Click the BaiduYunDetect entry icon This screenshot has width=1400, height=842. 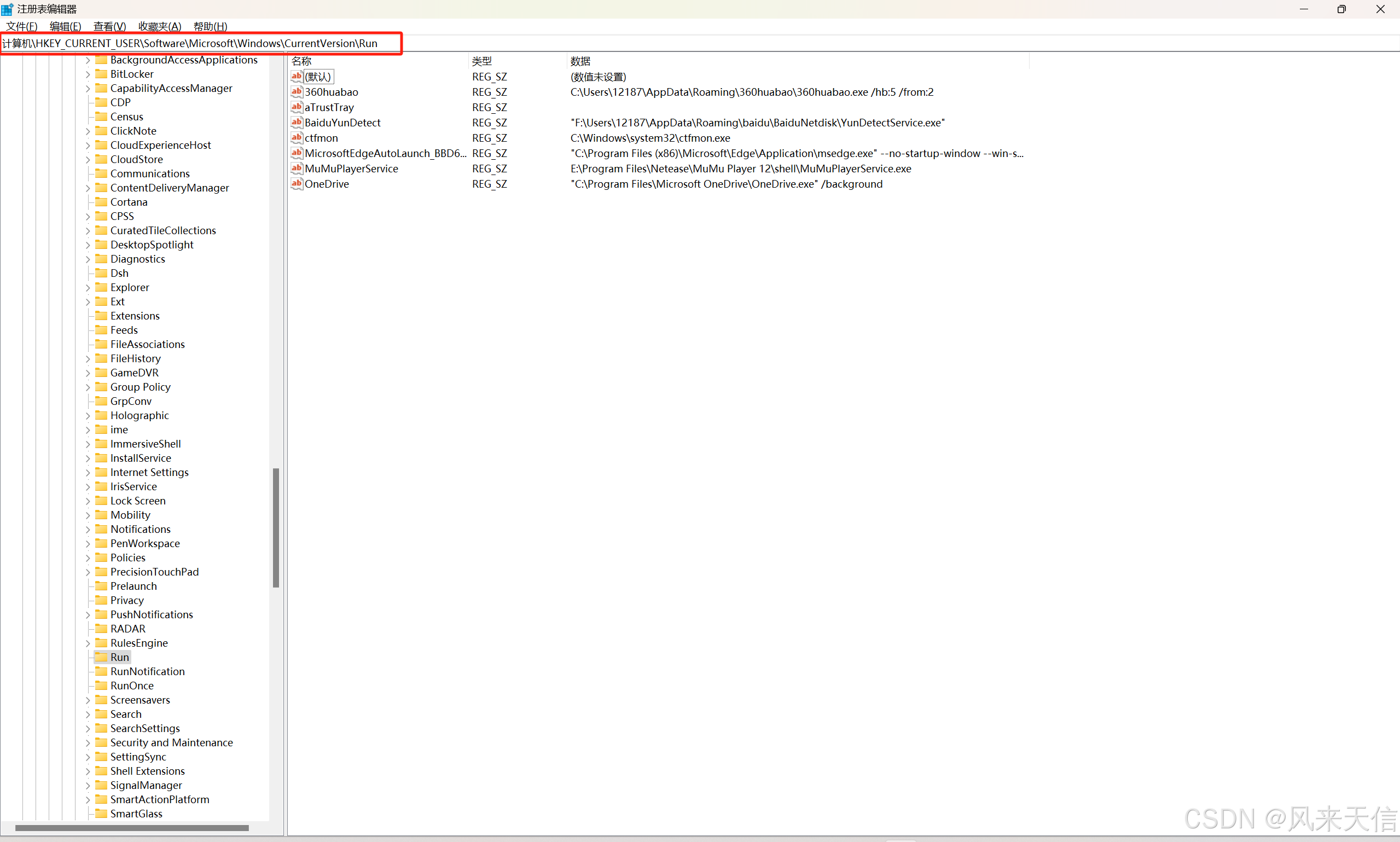pyautogui.click(x=296, y=123)
